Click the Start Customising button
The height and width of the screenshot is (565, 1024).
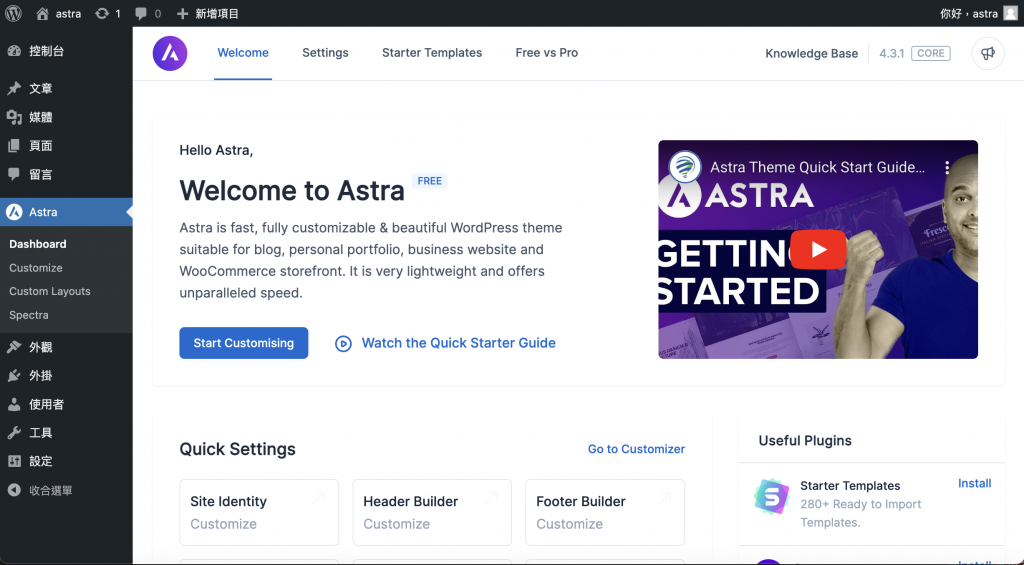tap(244, 343)
